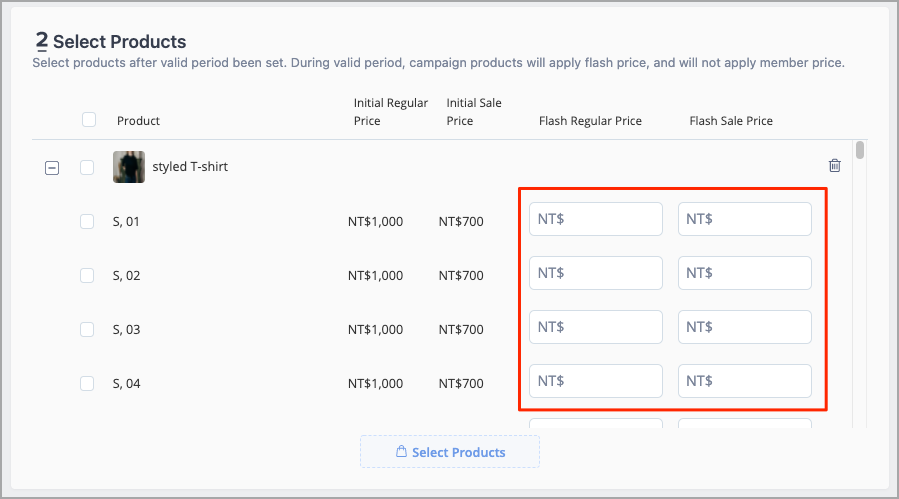Check the styled T-shirt product checkbox
The height and width of the screenshot is (499, 899).
(x=87, y=167)
